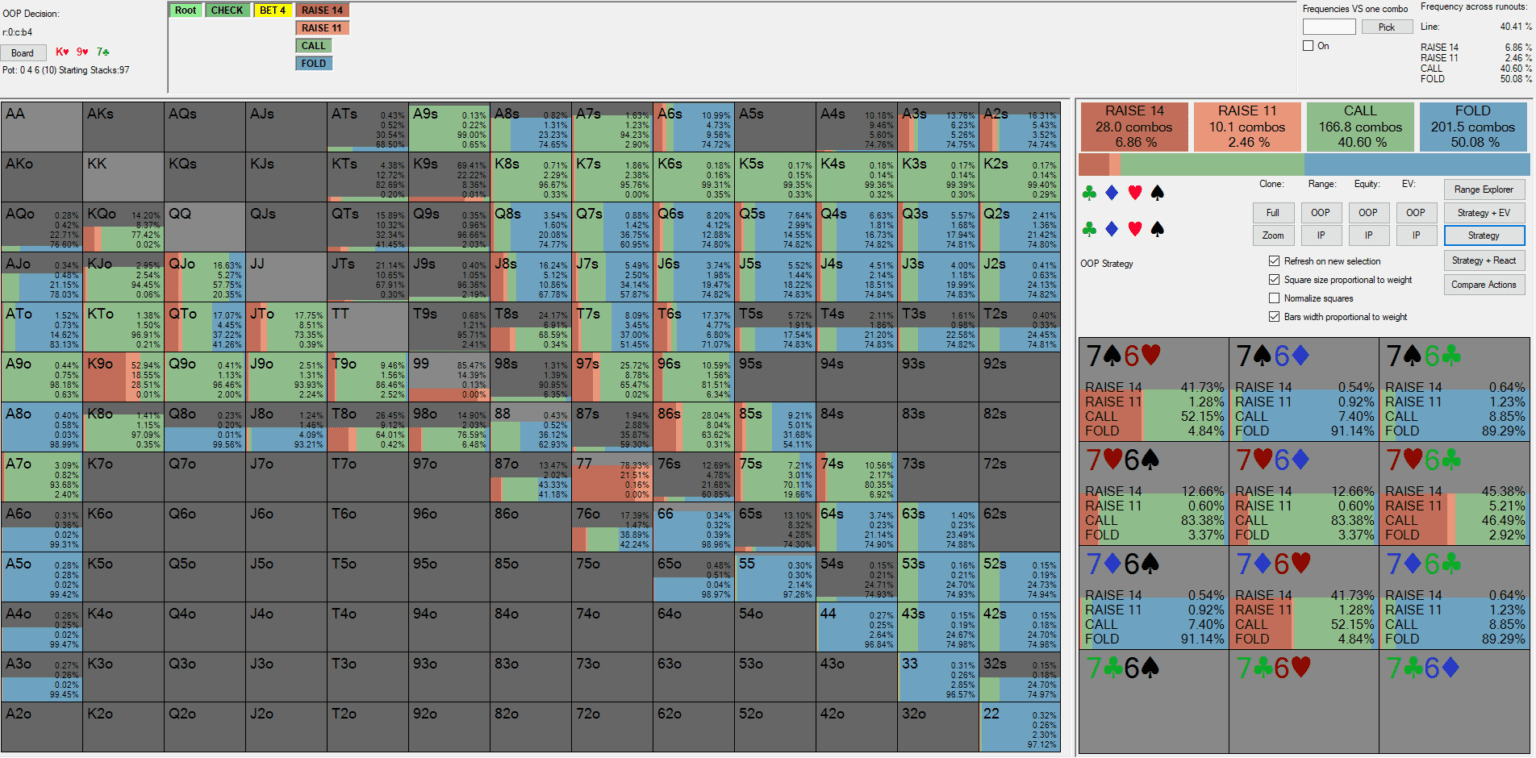Screen dimensions: 1536x758
Task: Uncheck Refresh on new selection
Action: pos(1274,261)
